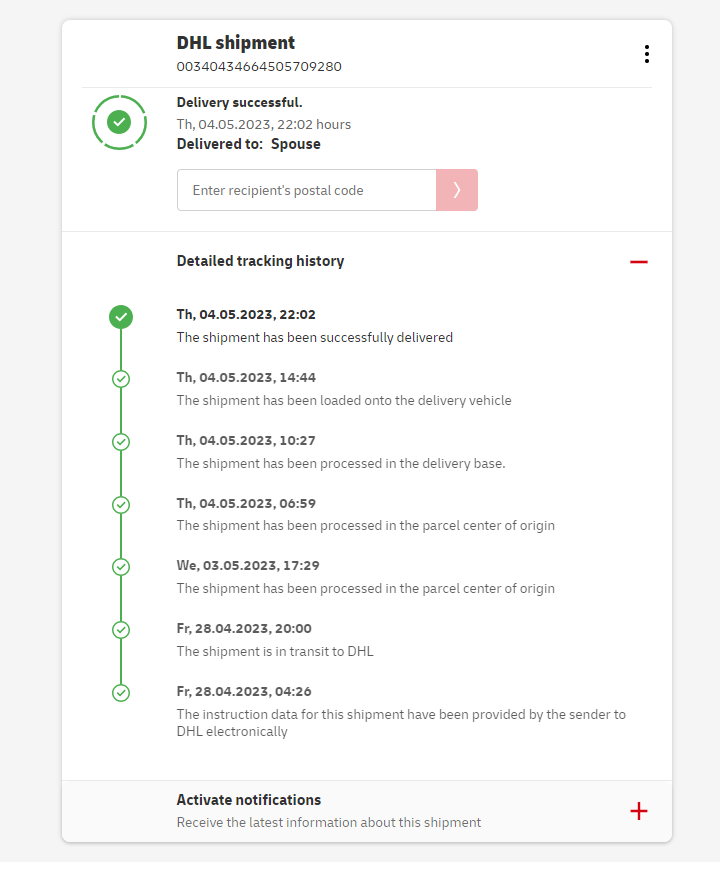Collapse detailed tracking history with minus icon

point(639,262)
